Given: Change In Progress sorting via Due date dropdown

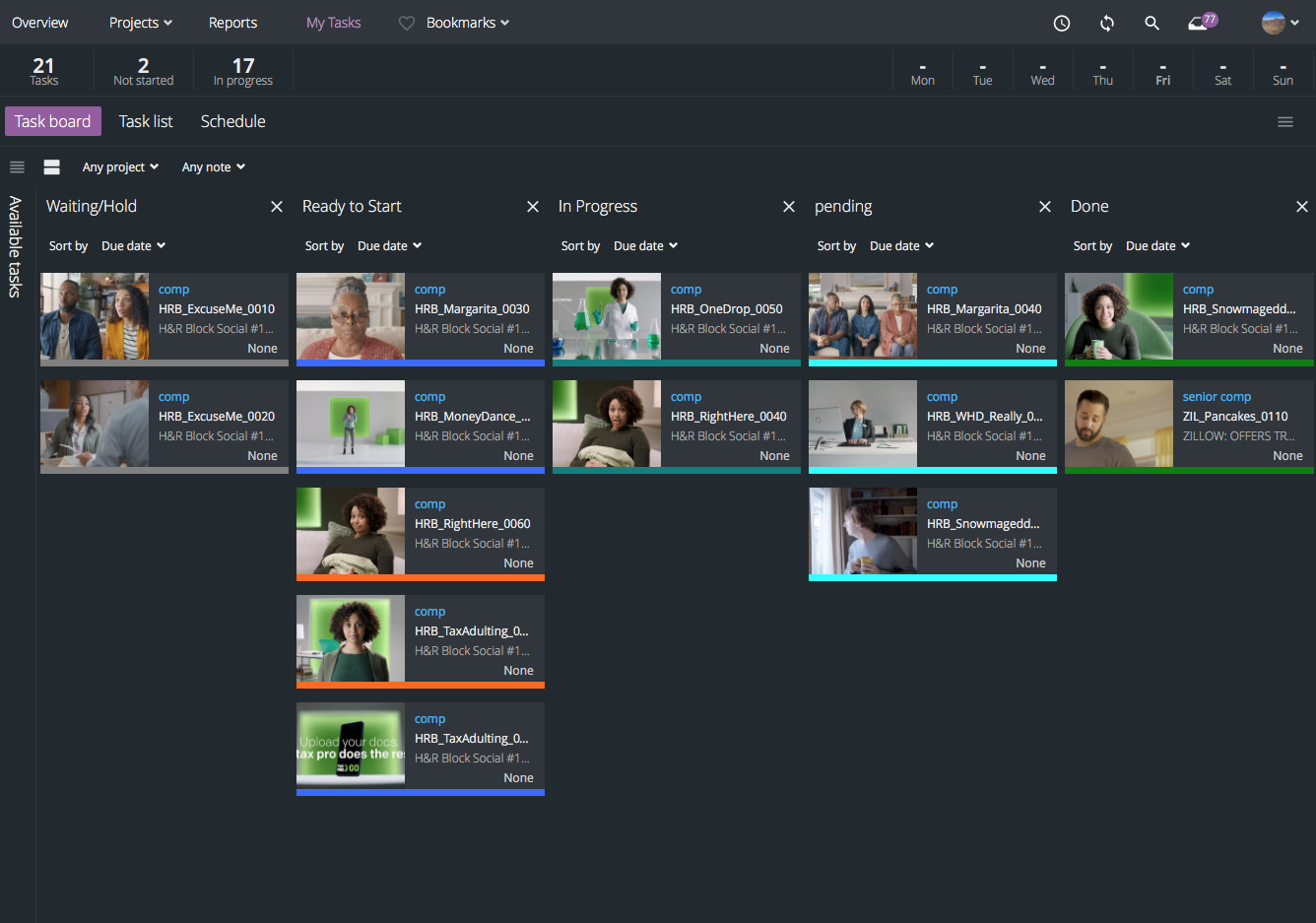Looking at the screenshot, I should pos(645,245).
